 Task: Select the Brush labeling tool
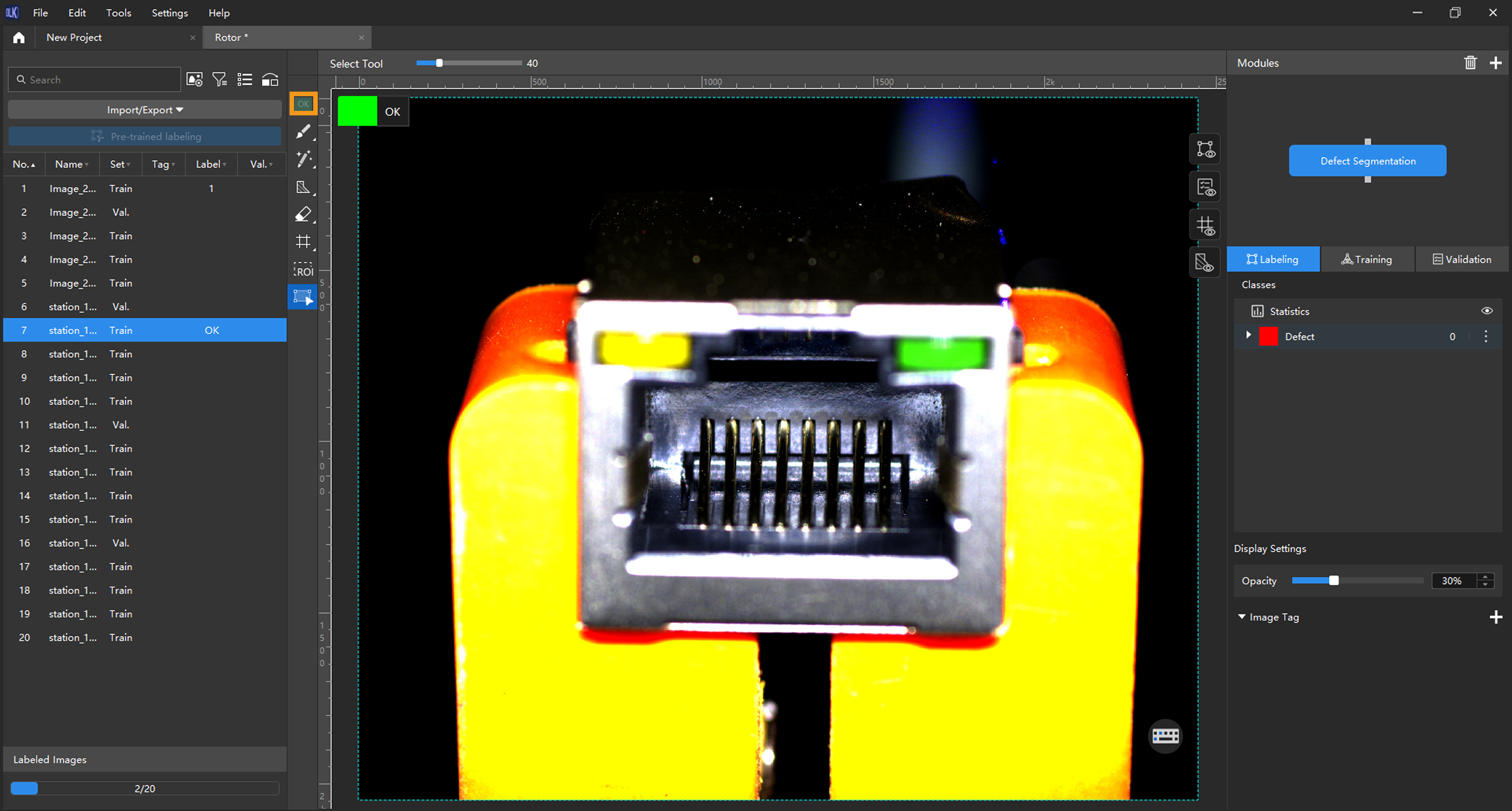click(303, 132)
